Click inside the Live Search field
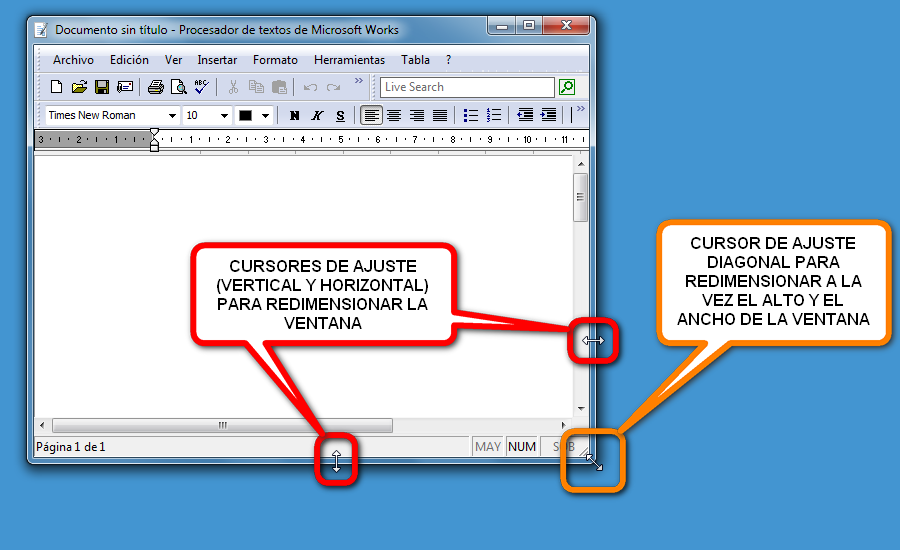The image size is (900, 550). pyautogui.click(x=466, y=87)
